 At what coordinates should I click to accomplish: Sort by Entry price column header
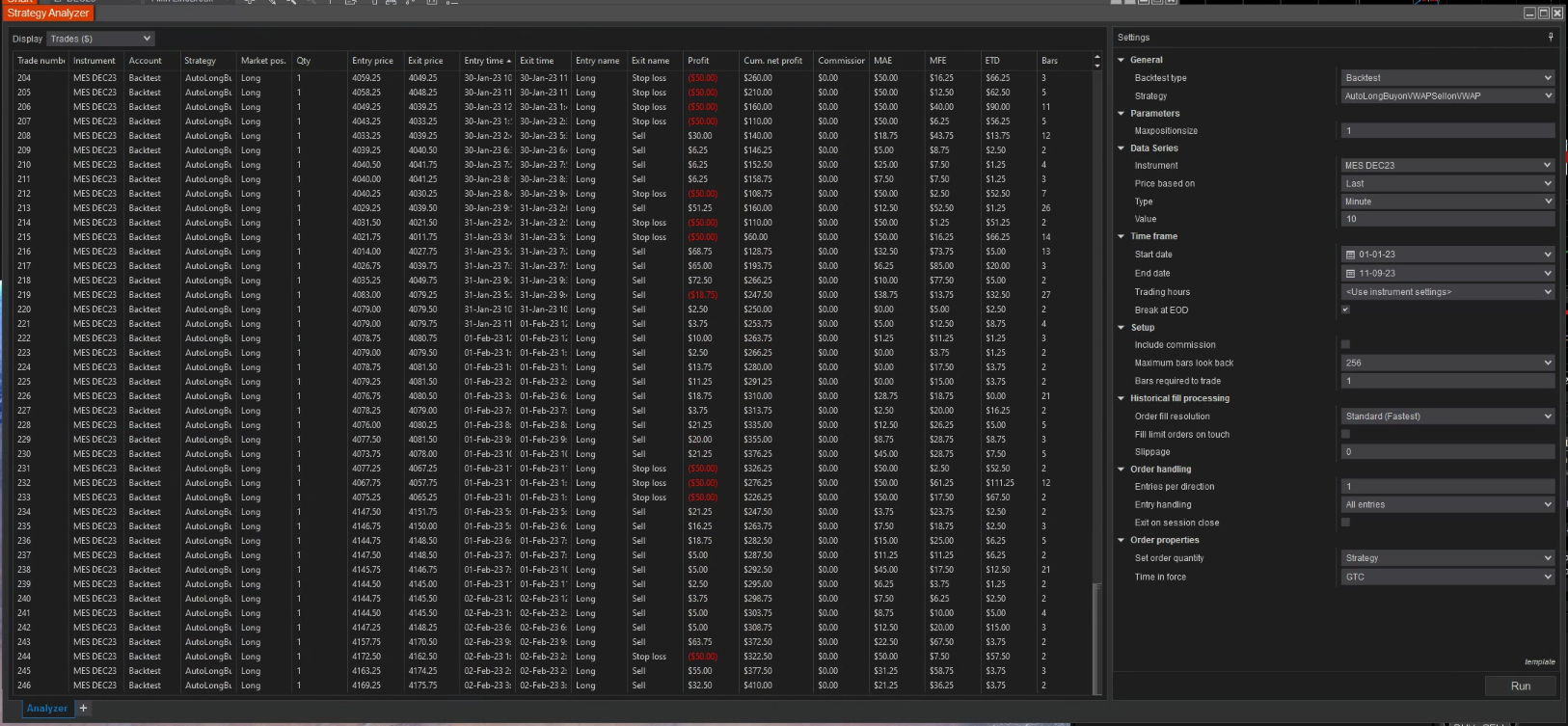click(x=375, y=61)
